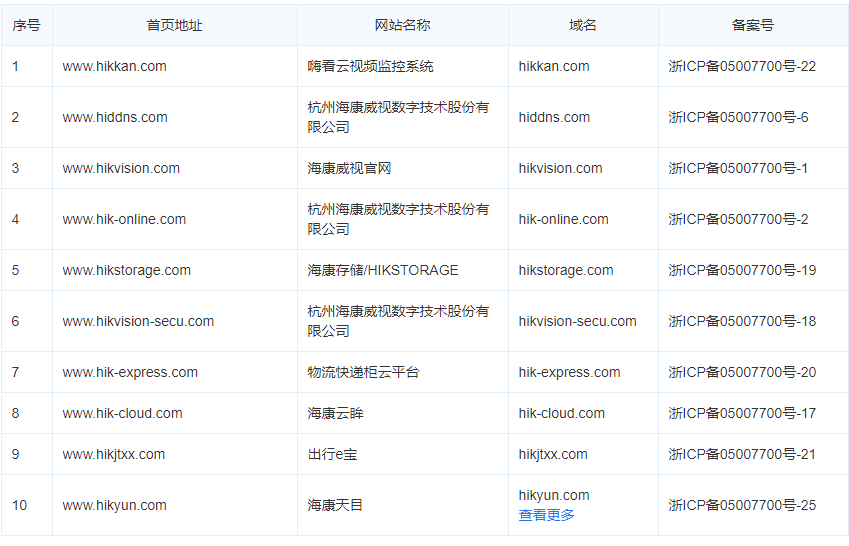
Task: Click serial number 5 in hikstorage.com row
Action: click(x=16, y=270)
